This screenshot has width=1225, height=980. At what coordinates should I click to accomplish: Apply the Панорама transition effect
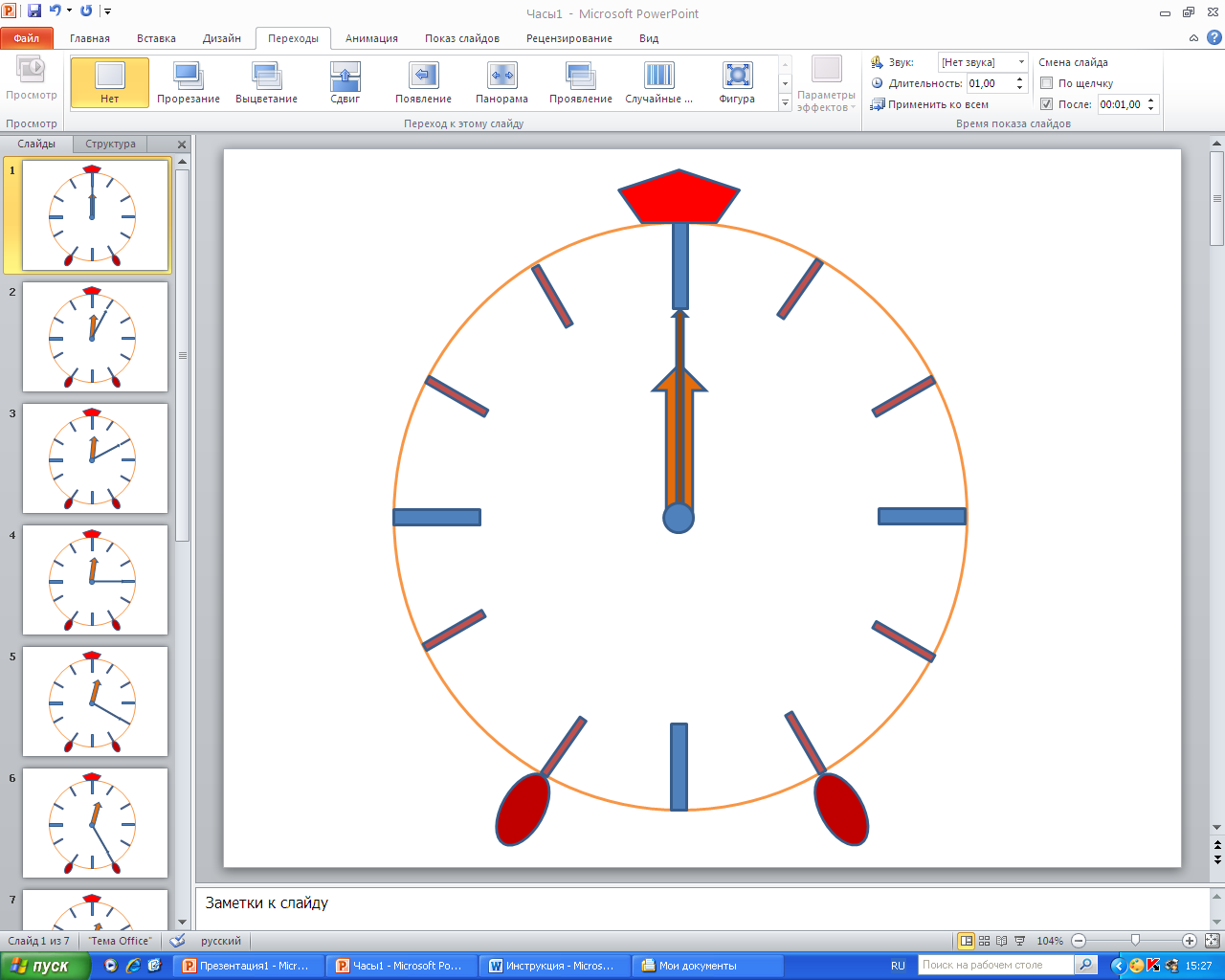pos(501,81)
